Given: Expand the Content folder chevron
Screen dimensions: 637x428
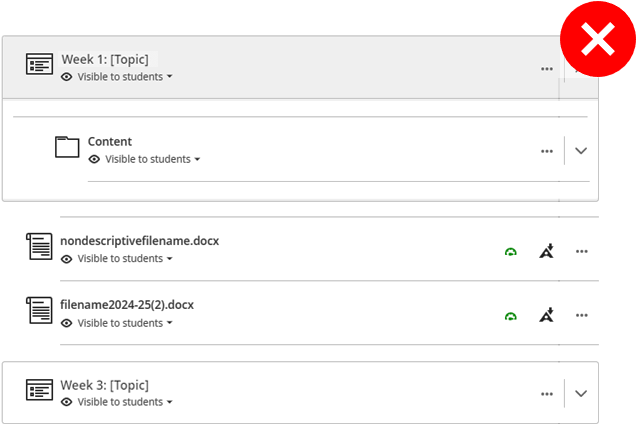Looking at the screenshot, I should [581, 151].
